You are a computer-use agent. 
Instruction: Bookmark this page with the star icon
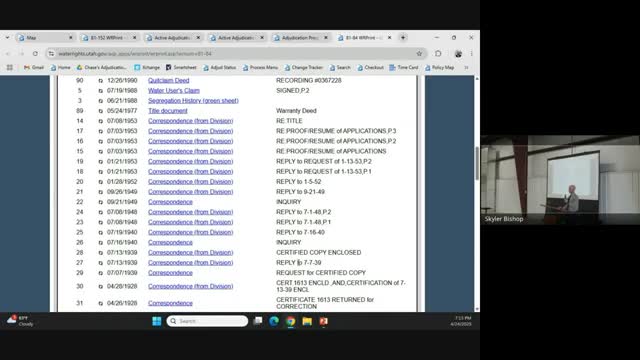coord(419,53)
